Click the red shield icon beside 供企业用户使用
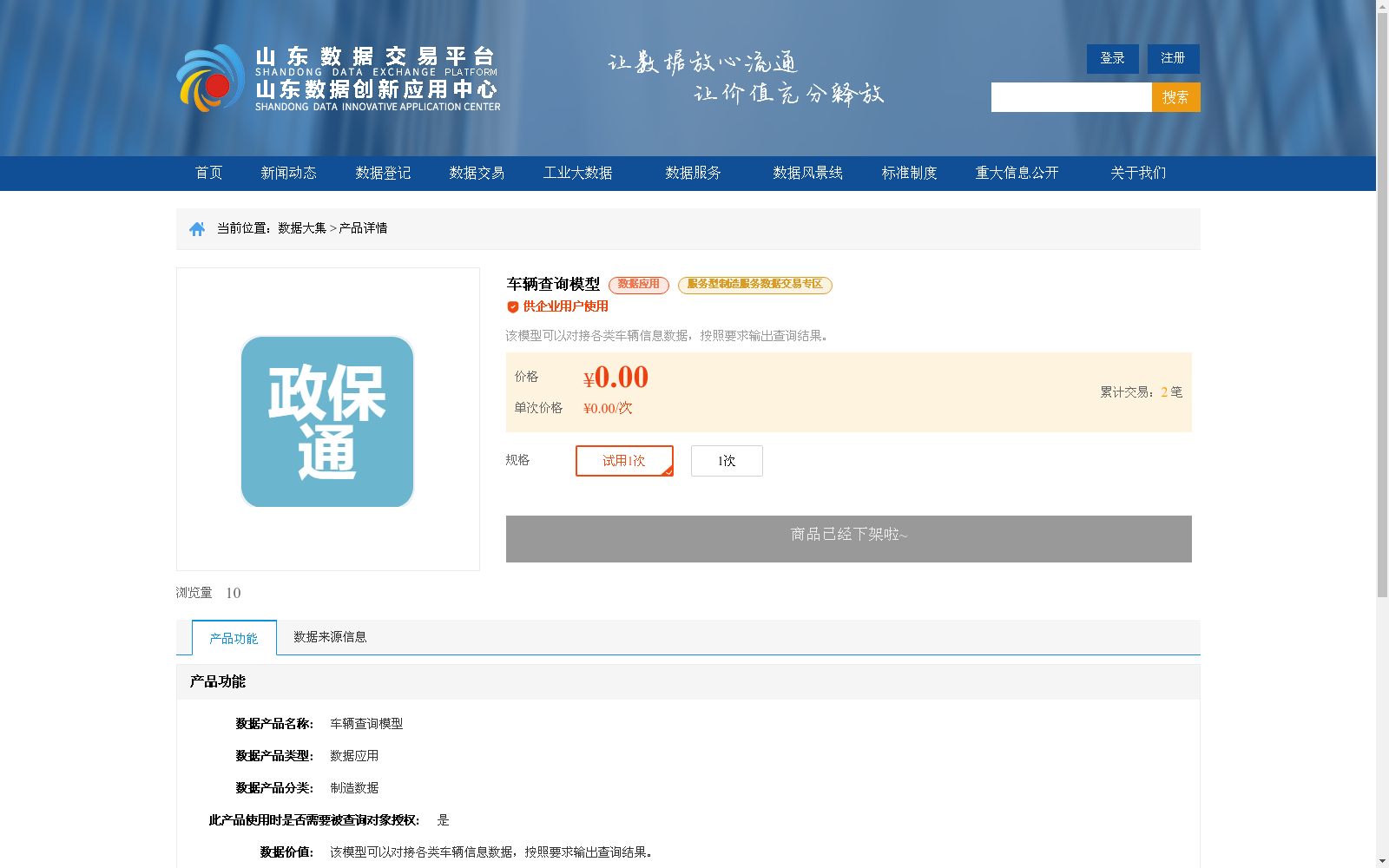This screenshot has width=1389, height=868. pos(512,306)
